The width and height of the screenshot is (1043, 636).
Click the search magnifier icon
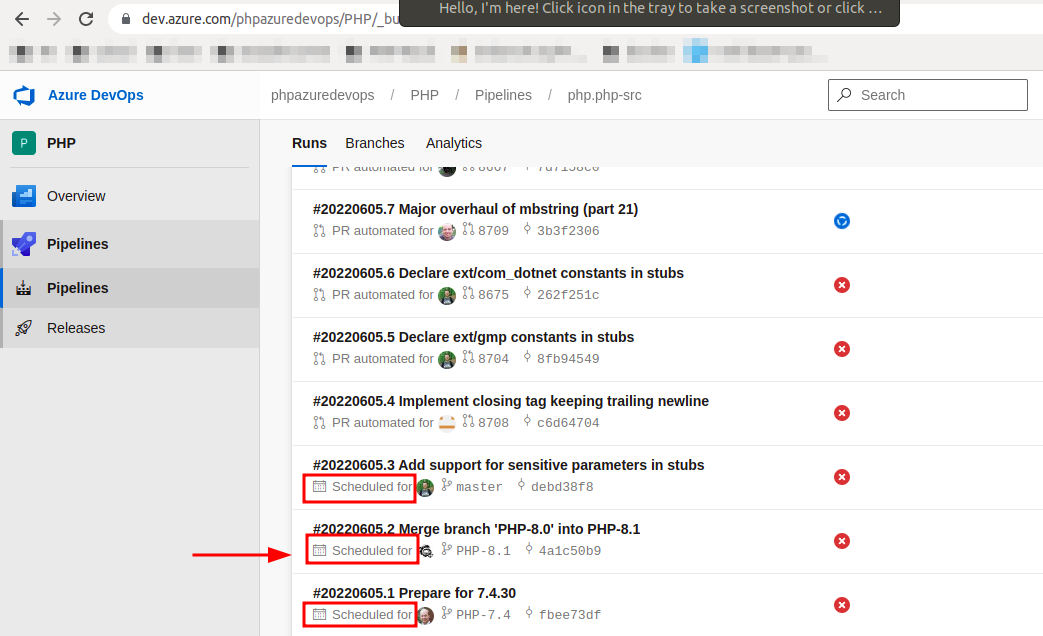(844, 94)
